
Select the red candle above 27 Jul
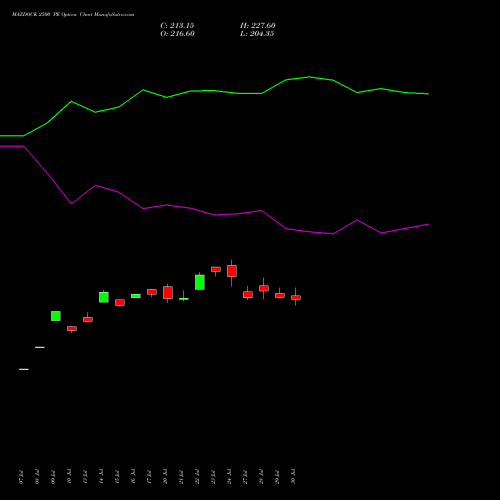point(248,295)
